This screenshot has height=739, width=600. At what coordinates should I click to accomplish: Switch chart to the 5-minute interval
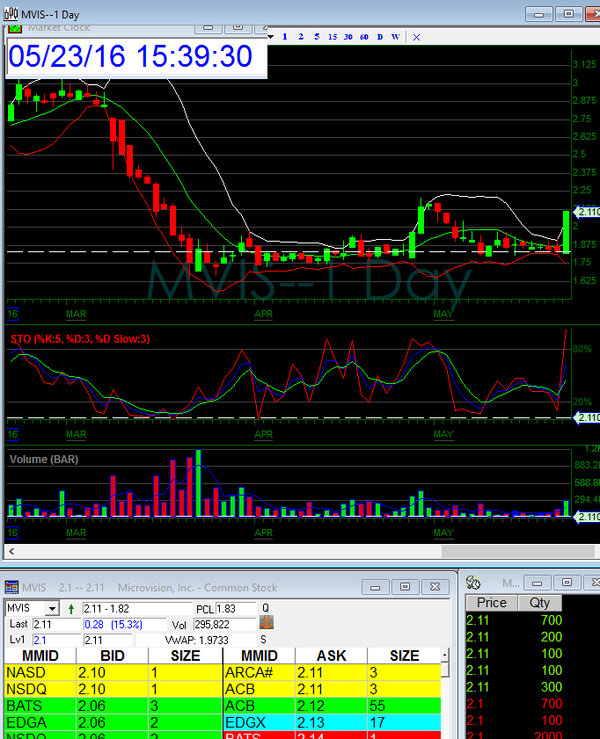point(317,37)
